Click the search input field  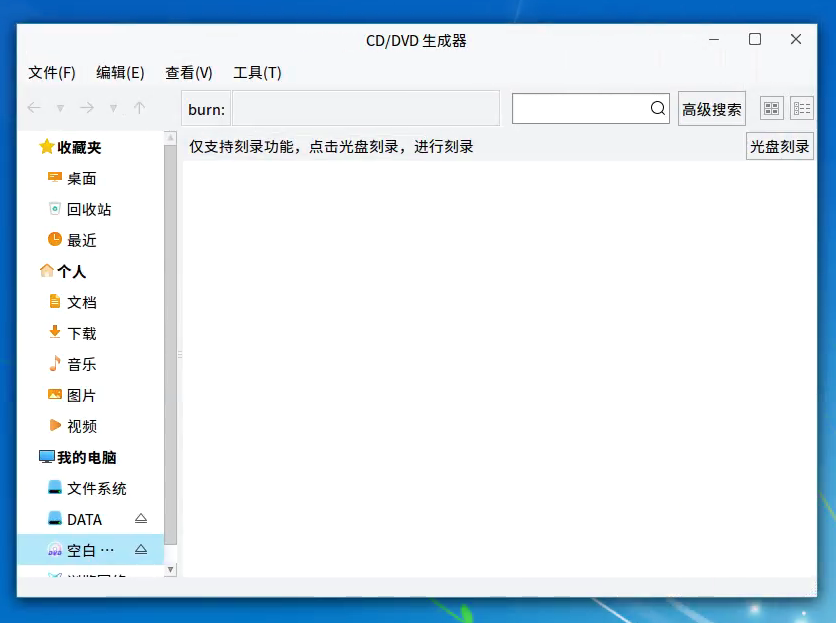580,109
